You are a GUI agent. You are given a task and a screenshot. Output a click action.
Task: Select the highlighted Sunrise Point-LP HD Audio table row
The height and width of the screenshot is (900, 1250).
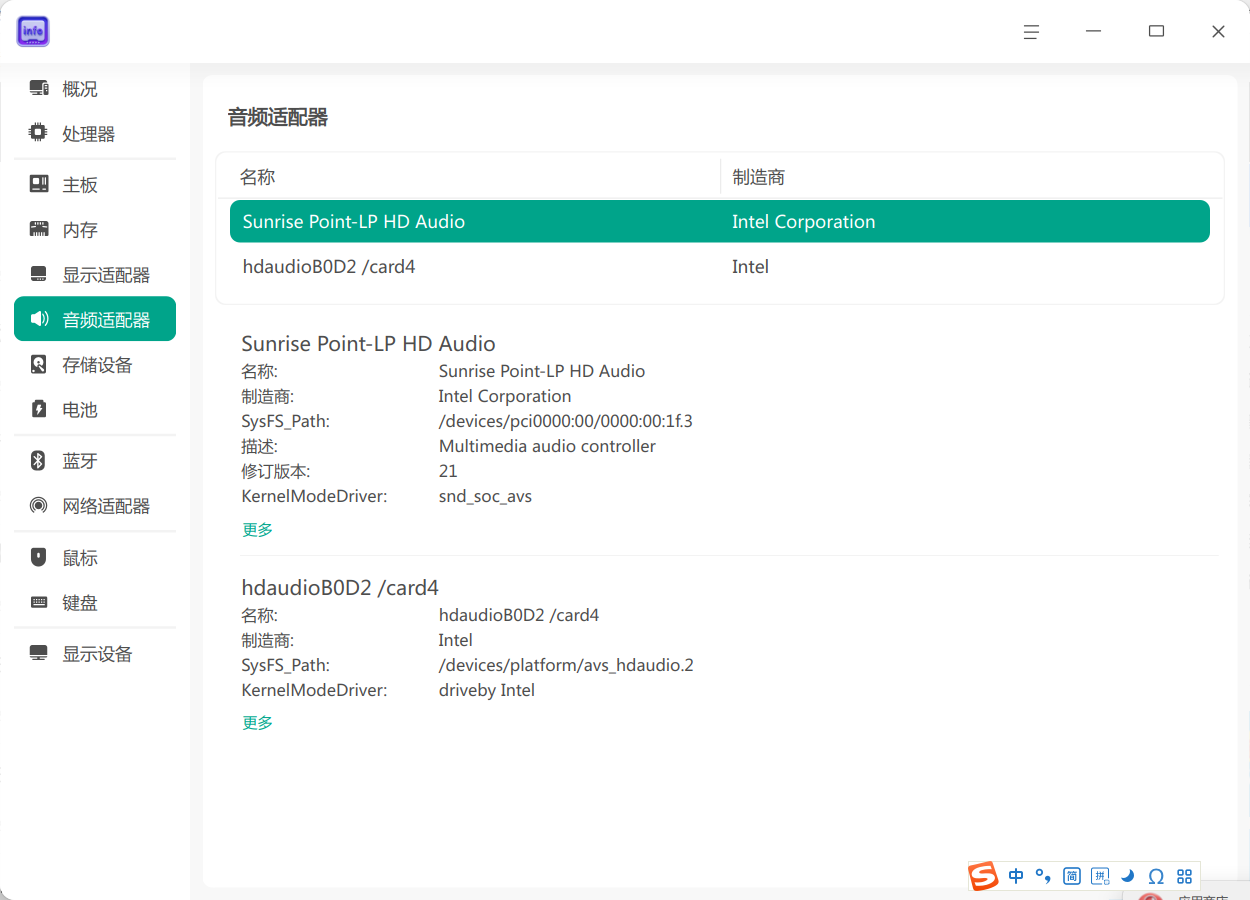click(x=720, y=221)
